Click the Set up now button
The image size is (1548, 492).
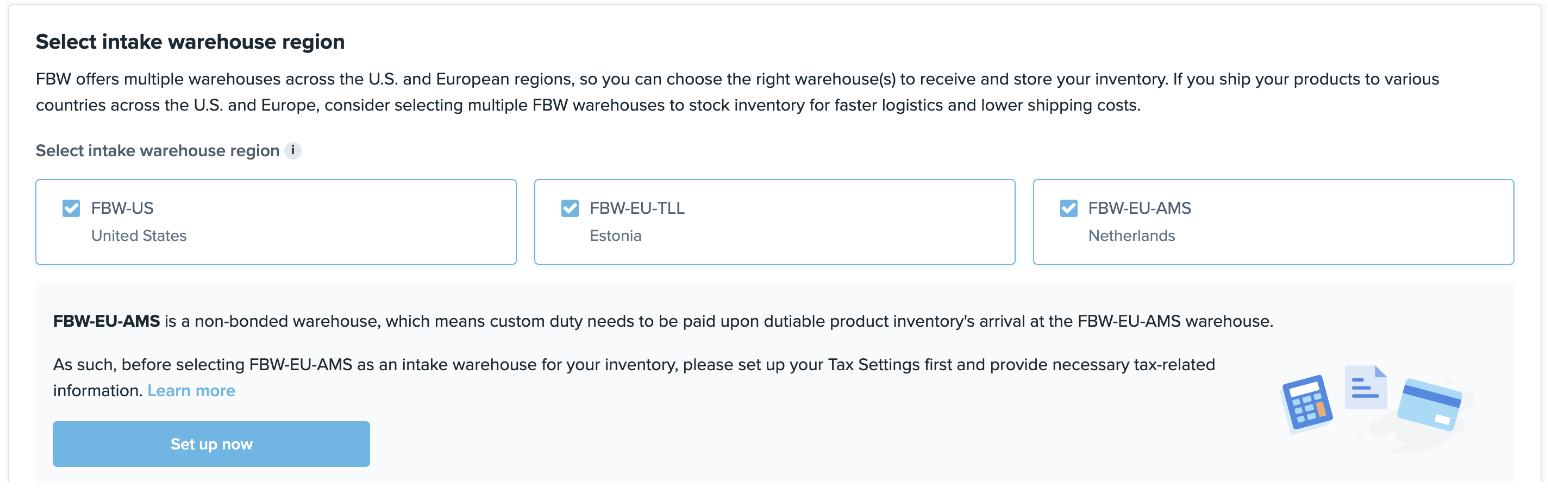tap(211, 444)
